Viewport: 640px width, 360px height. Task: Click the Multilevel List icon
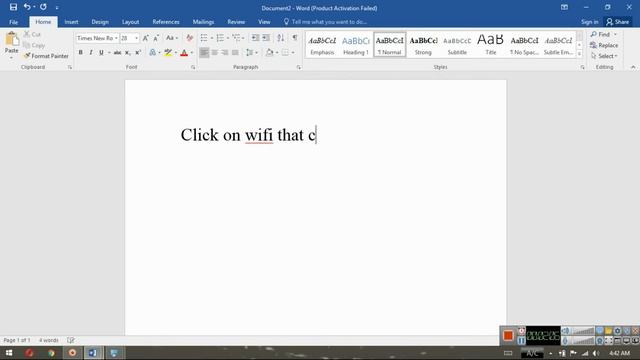(x=236, y=38)
